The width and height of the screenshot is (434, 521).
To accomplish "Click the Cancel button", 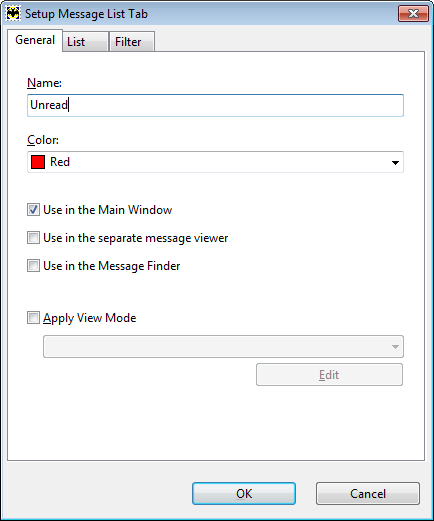I will coord(368,494).
